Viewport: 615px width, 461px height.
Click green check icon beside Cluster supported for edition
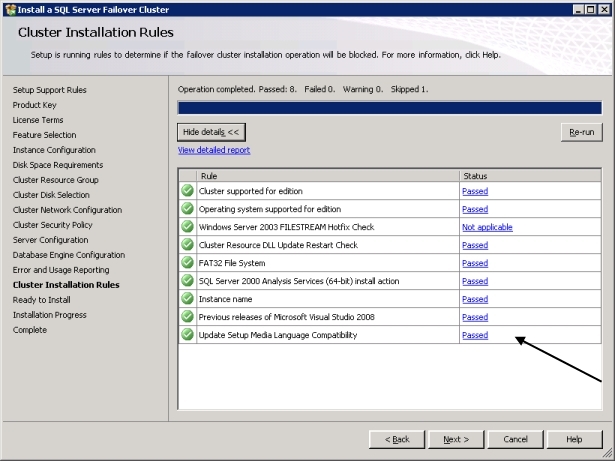187,191
